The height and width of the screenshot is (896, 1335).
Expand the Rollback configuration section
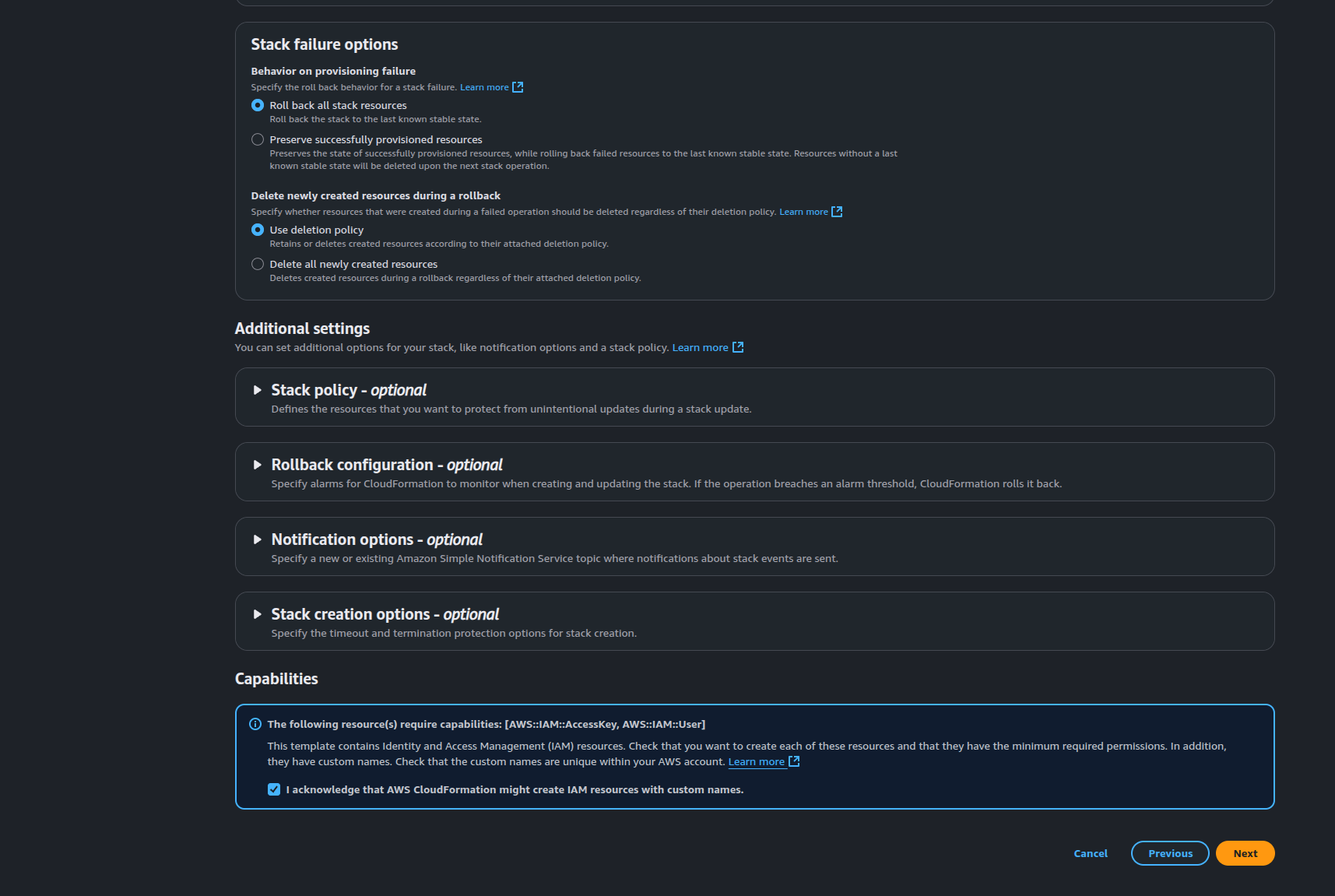tap(258, 465)
